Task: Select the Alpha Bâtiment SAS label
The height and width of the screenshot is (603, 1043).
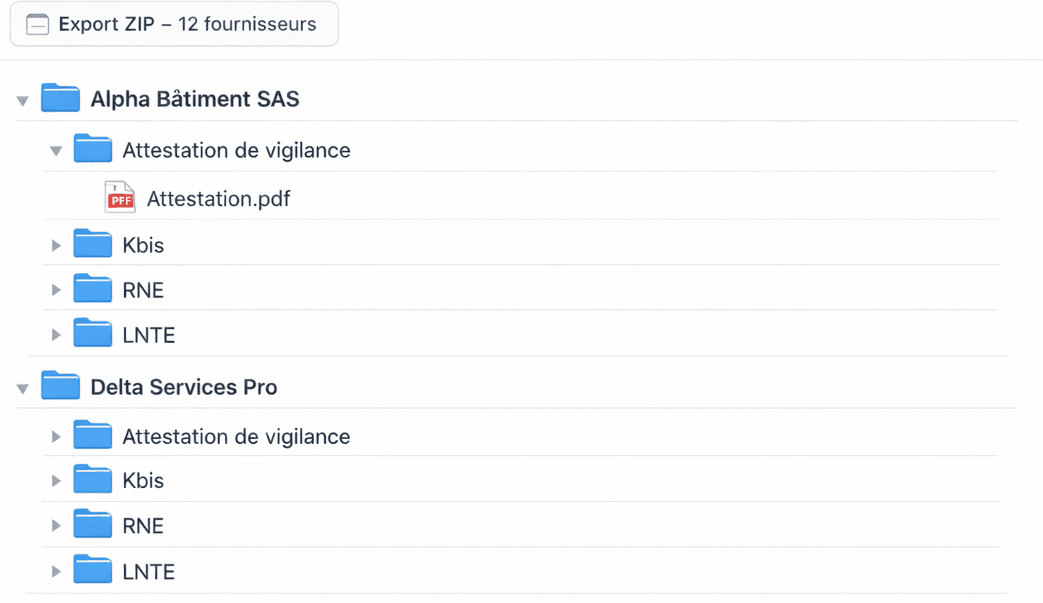Action: [x=194, y=99]
